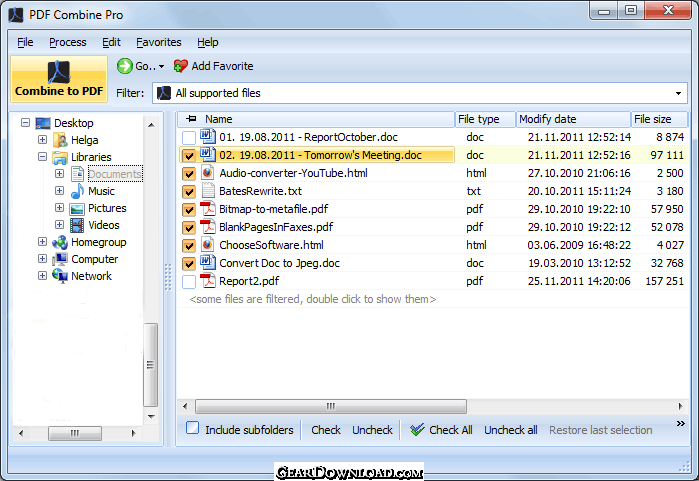699x481 pixels.
Task: Uncheck the BatesRewrite.txt checkbox
Action: click(189, 192)
